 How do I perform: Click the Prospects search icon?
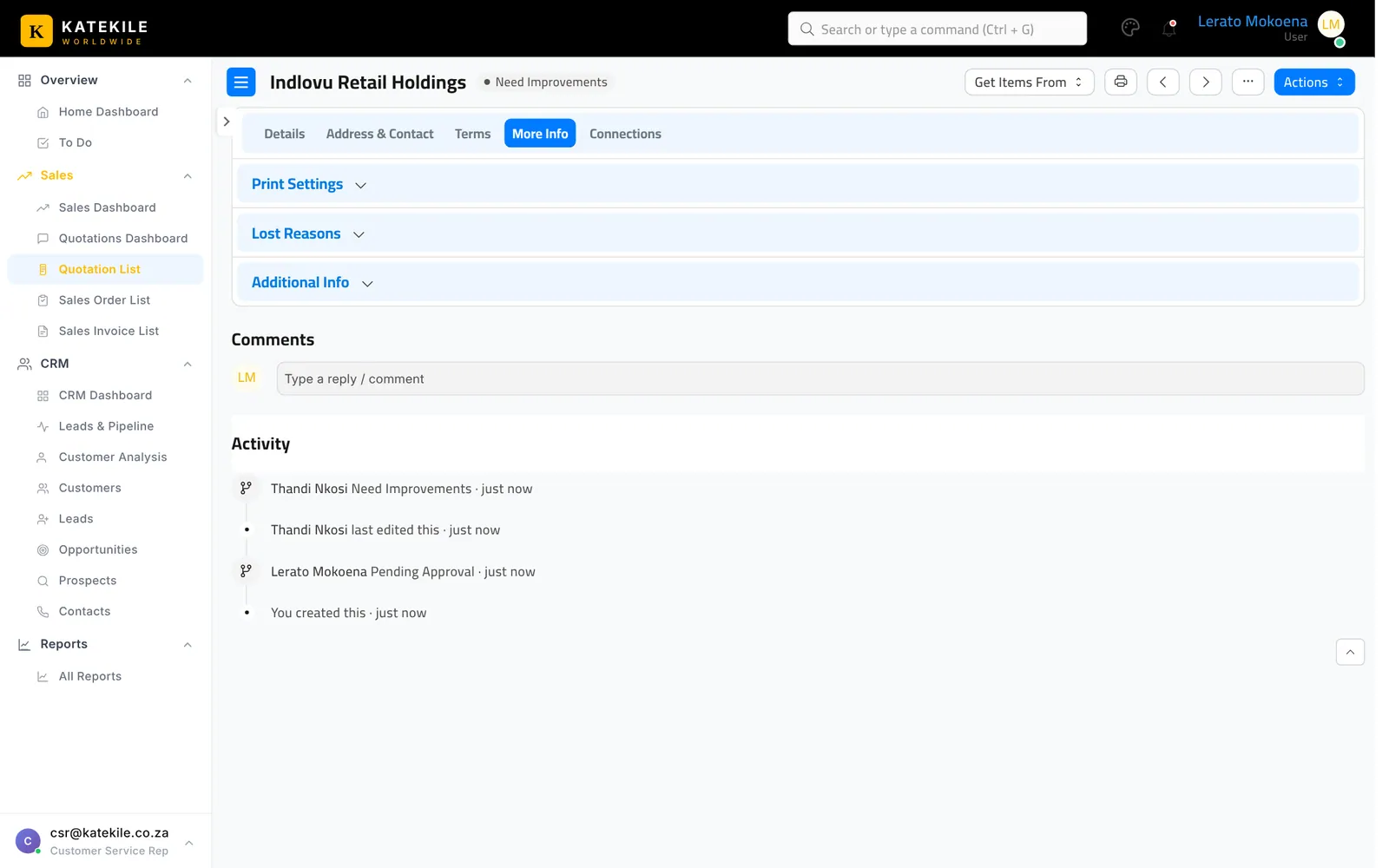pyautogui.click(x=43, y=581)
